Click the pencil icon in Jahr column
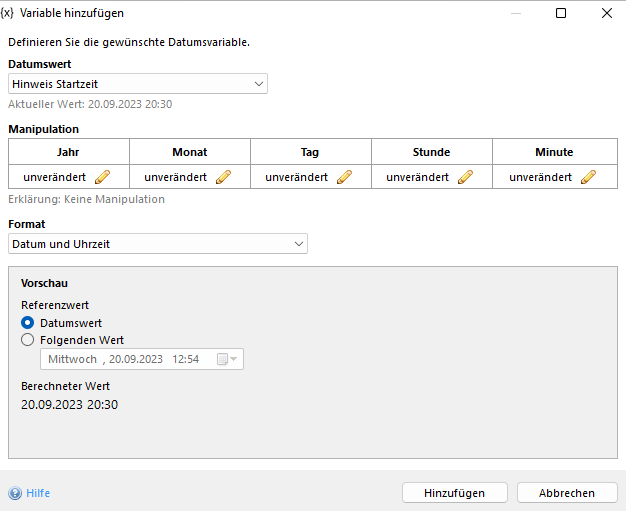Screen dimensions: 626x511 (102, 177)
